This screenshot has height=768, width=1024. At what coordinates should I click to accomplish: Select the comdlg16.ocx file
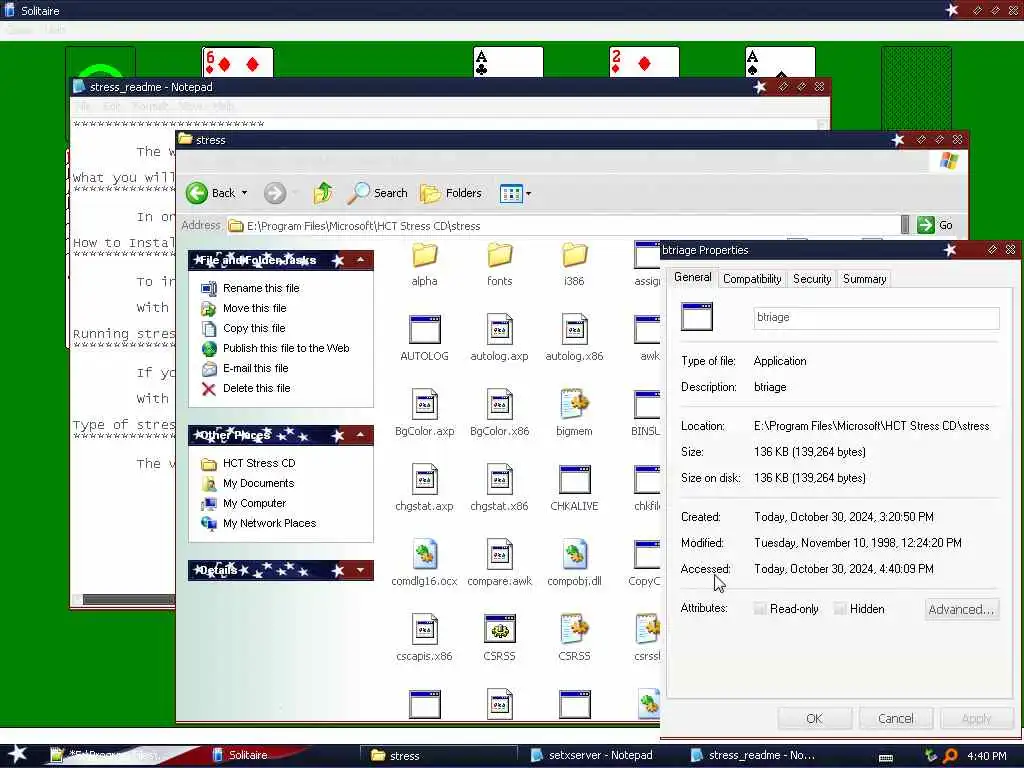(424, 564)
